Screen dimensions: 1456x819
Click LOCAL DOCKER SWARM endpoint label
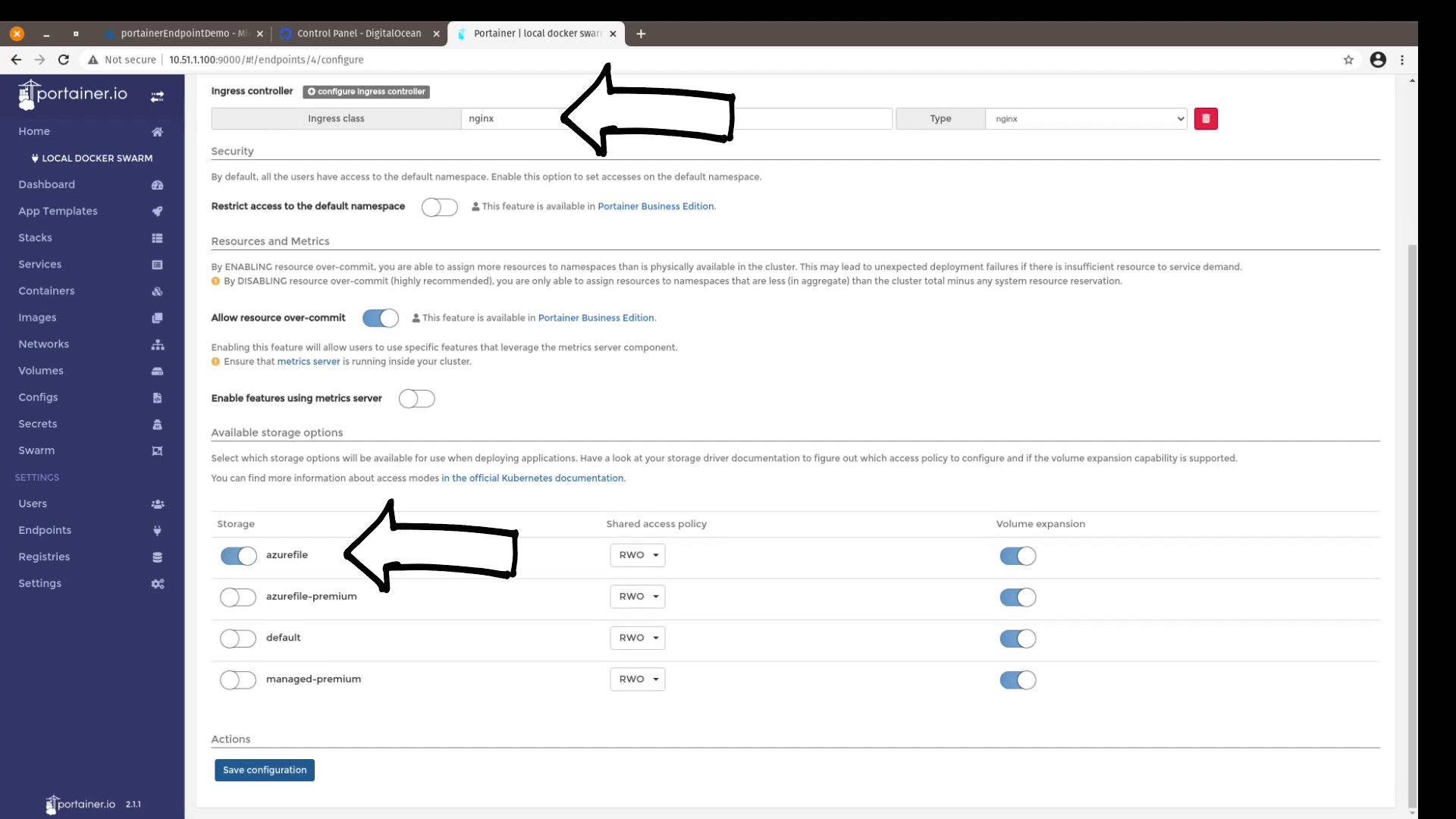point(92,158)
